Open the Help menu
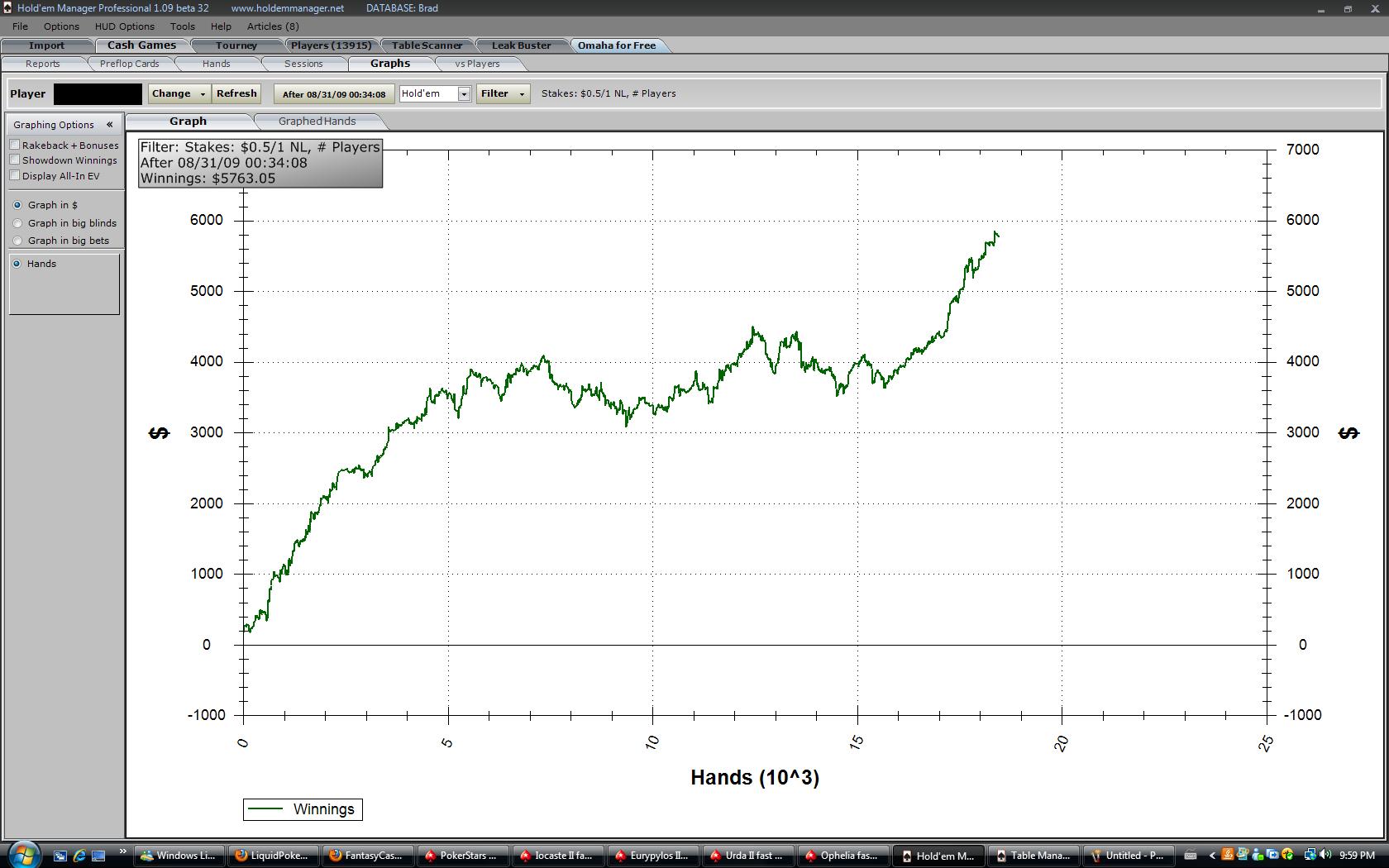 (221, 26)
